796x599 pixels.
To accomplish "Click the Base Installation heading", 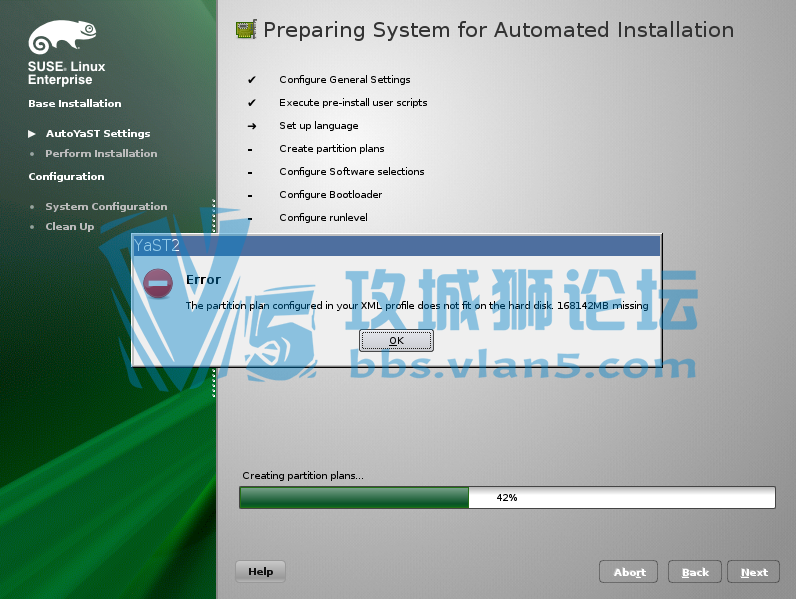I will click(75, 104).
